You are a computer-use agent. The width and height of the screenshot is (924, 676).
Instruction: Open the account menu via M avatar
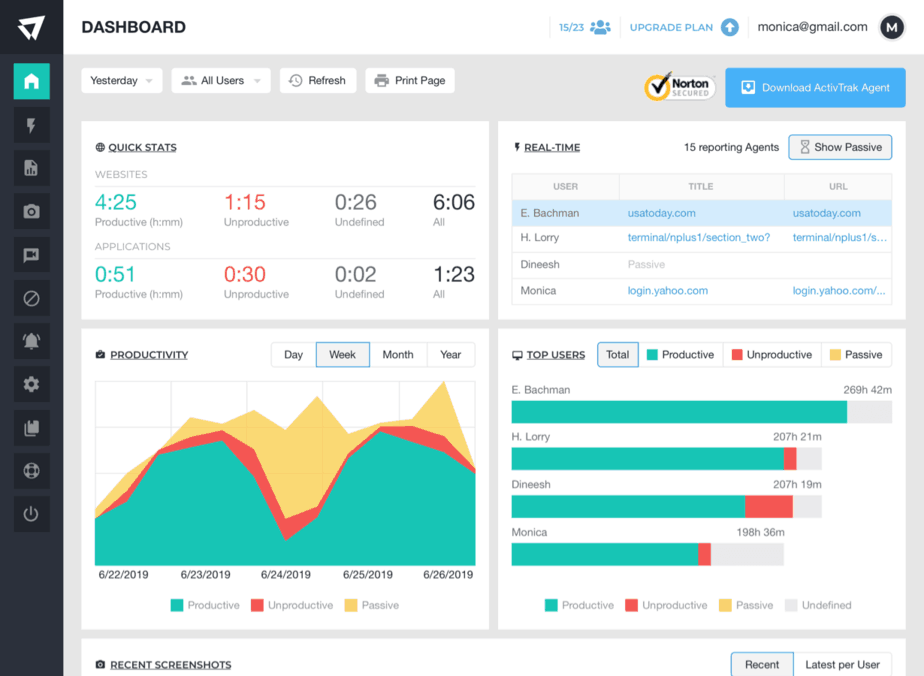tap(891, 28)
